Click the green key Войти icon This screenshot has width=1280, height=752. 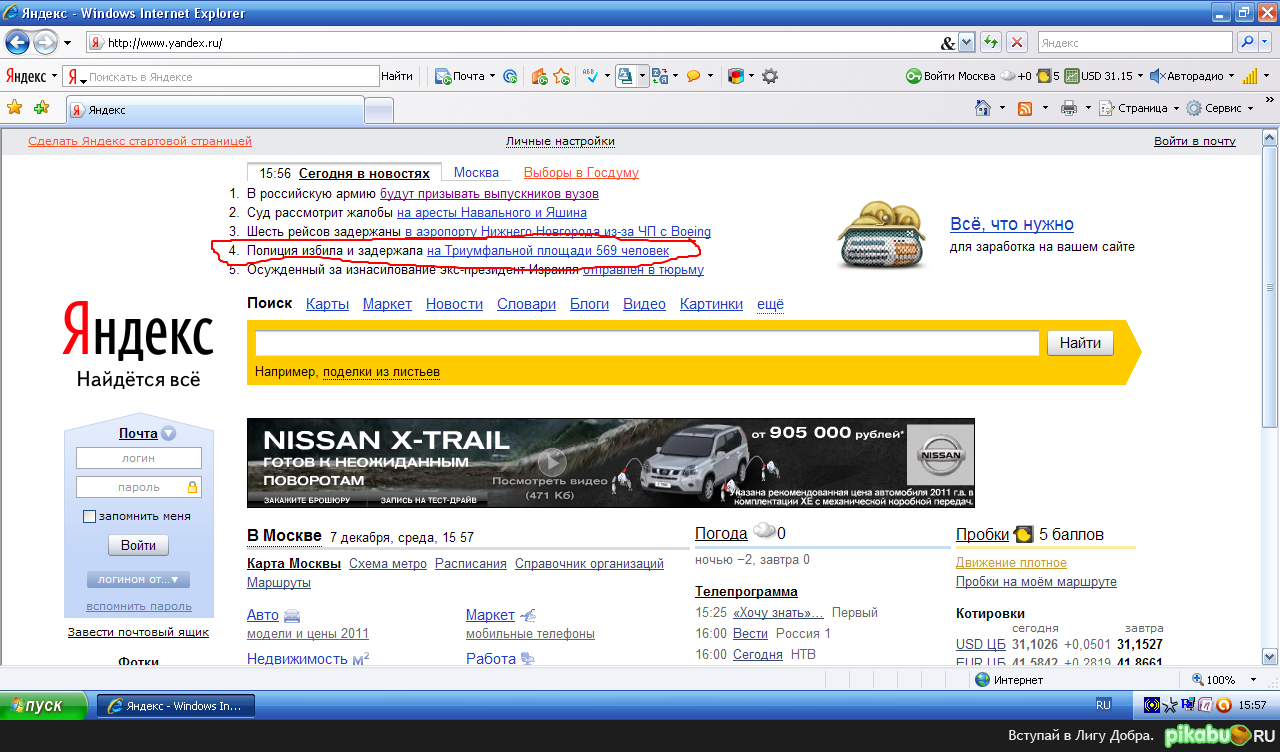pos(913,76)
